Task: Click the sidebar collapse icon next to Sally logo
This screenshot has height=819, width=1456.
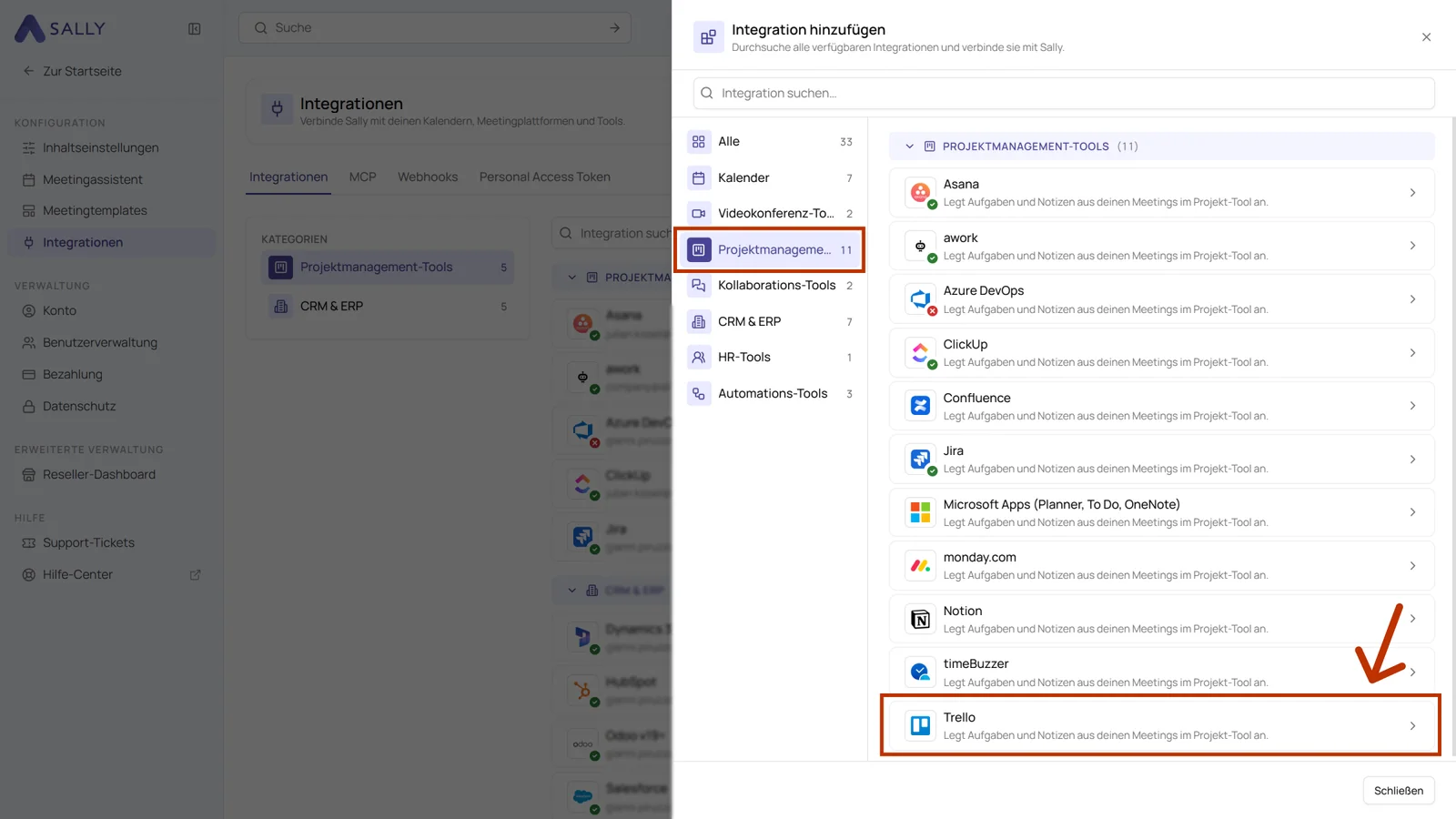Action: coord(194,29)
